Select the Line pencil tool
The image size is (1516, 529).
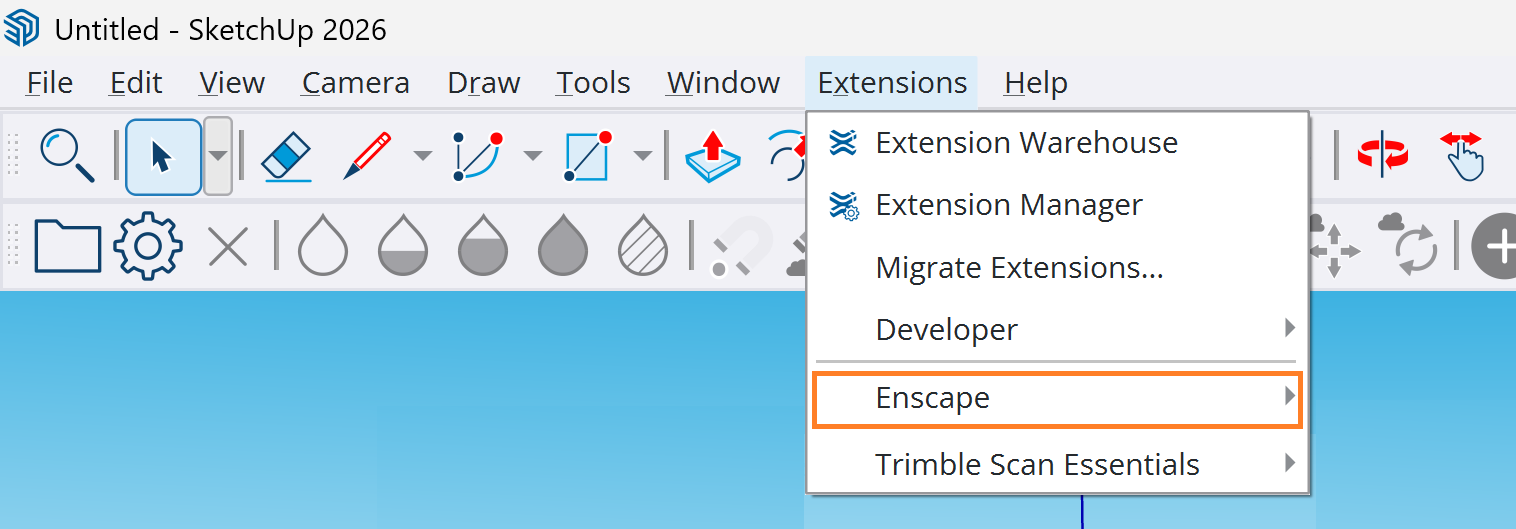click(366, 156)
